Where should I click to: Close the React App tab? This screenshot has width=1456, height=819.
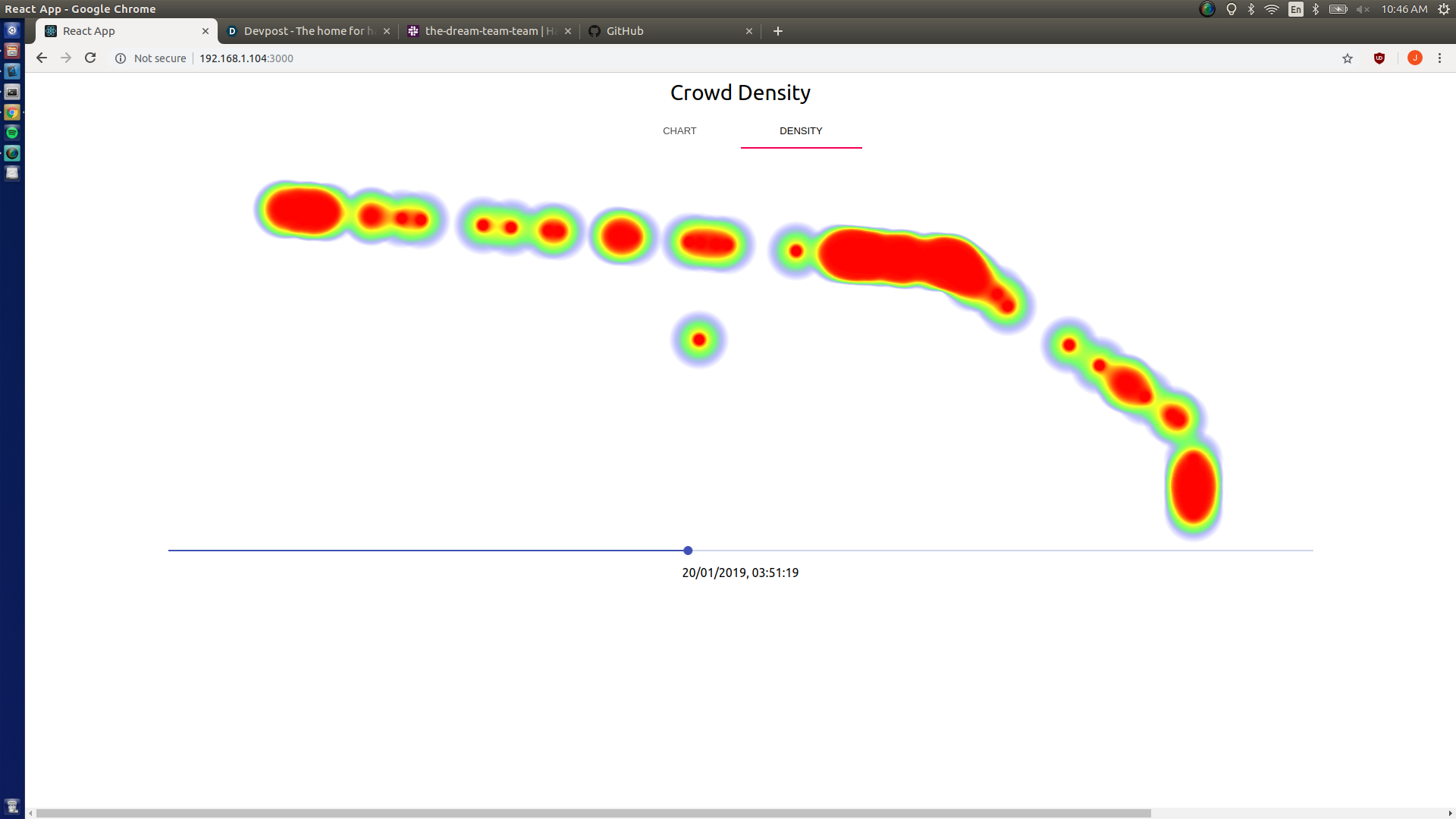206,31
